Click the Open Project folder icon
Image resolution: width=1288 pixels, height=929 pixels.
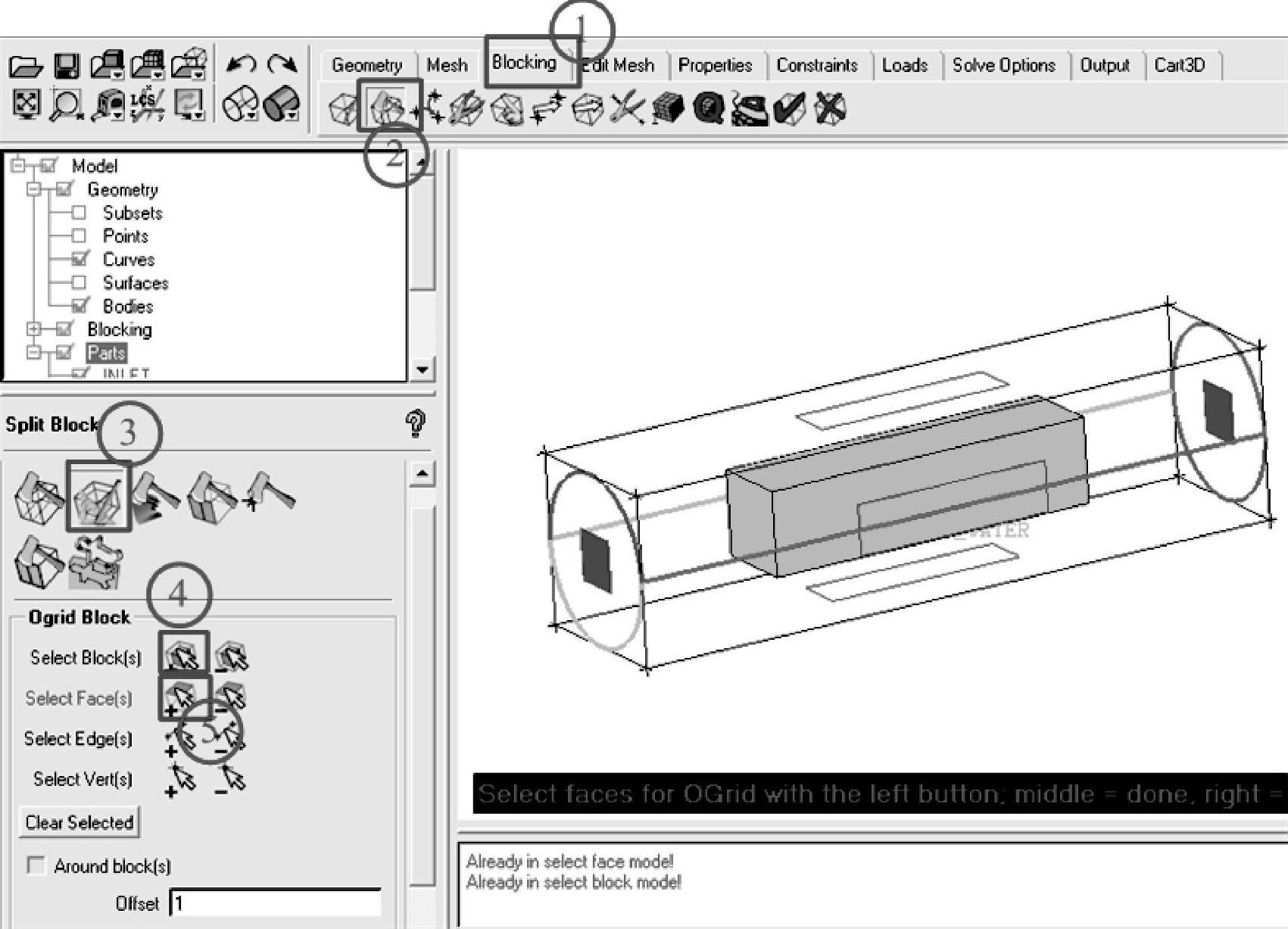point(25,67)
